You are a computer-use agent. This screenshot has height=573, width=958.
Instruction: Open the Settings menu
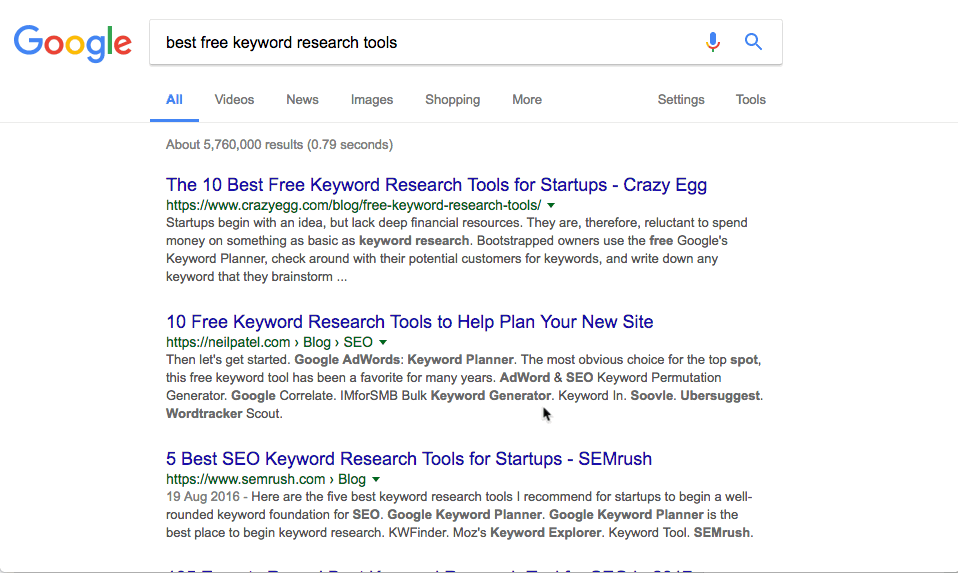pos(681,100)
